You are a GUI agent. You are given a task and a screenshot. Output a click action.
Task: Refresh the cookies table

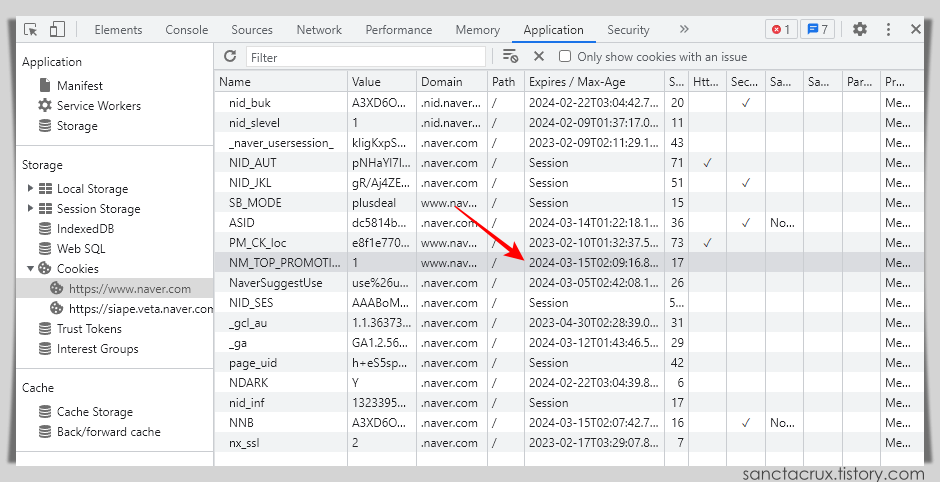(x=230, y=56)
